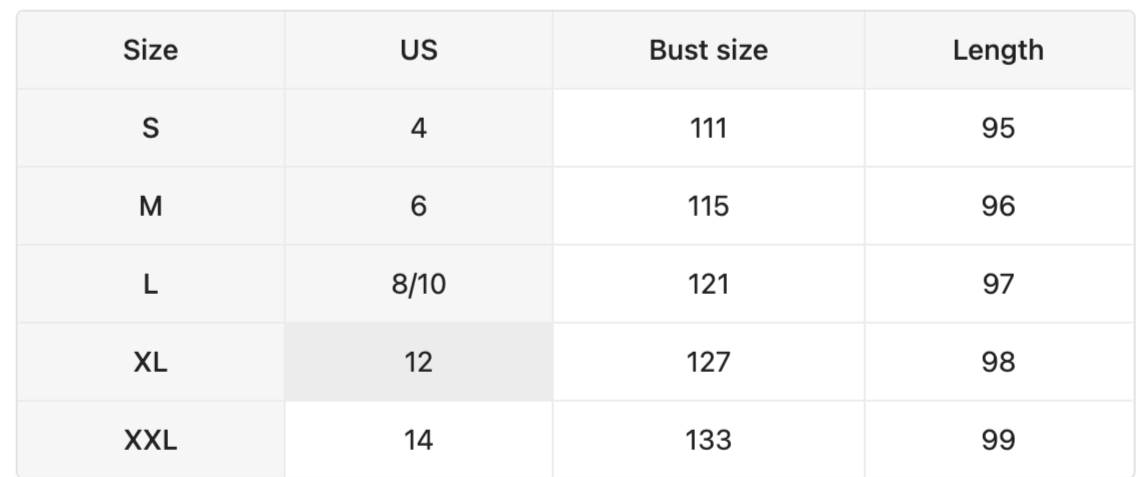This screenshot has width=1148, height=477.
Task: Select the M size row label
Action: (x=150, y=207)
